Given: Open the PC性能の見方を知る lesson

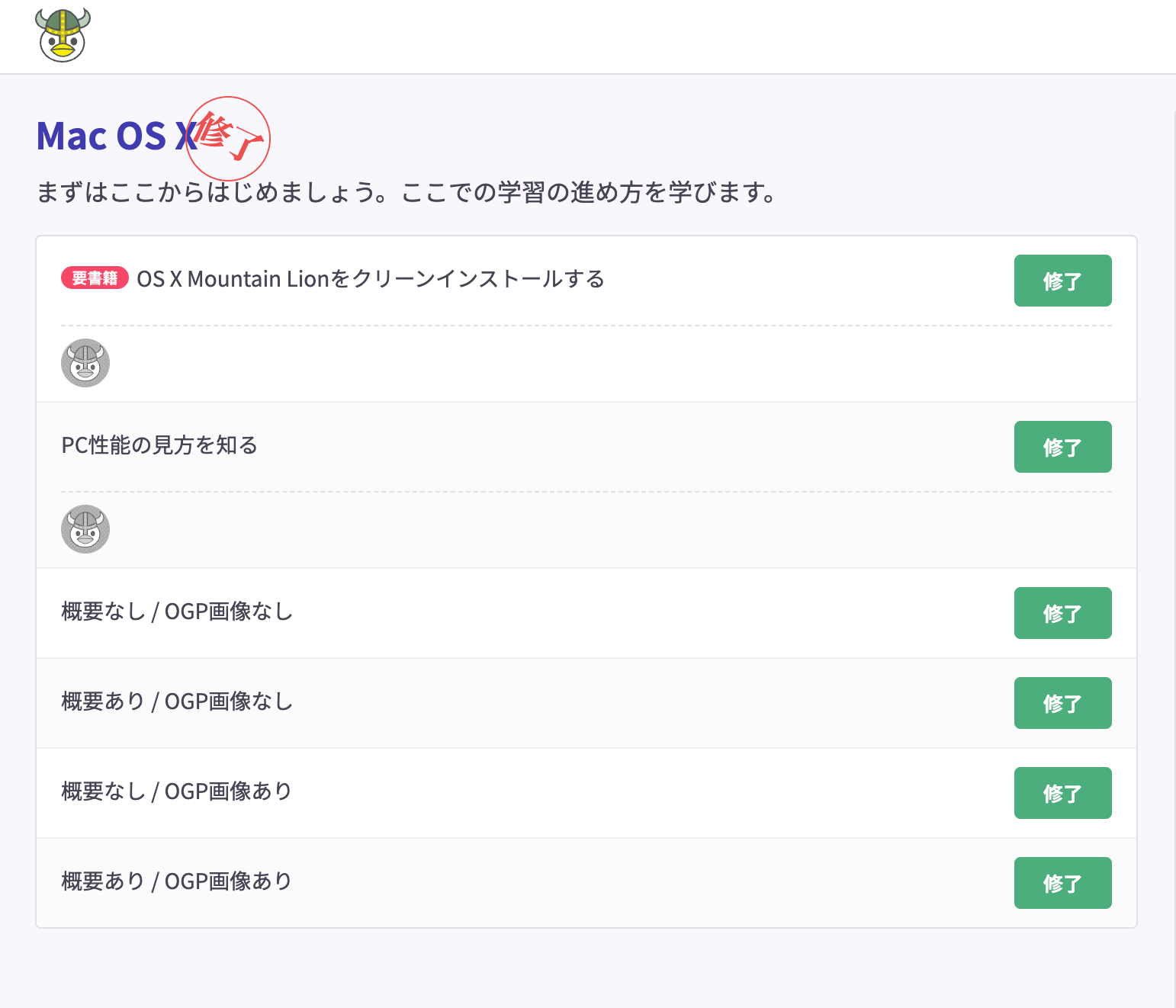Looking at the screenshot, I should (160, 446).
